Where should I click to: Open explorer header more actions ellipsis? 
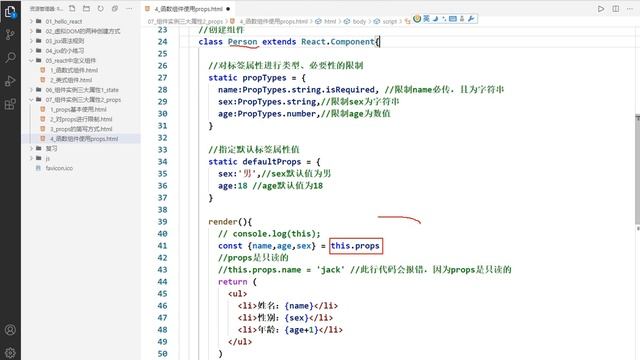coord(129,8)
